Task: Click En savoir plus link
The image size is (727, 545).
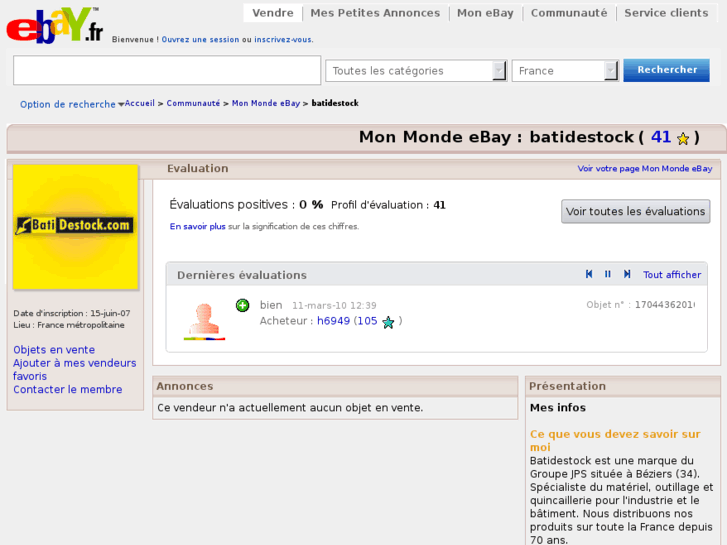Action: coord(198,226)
